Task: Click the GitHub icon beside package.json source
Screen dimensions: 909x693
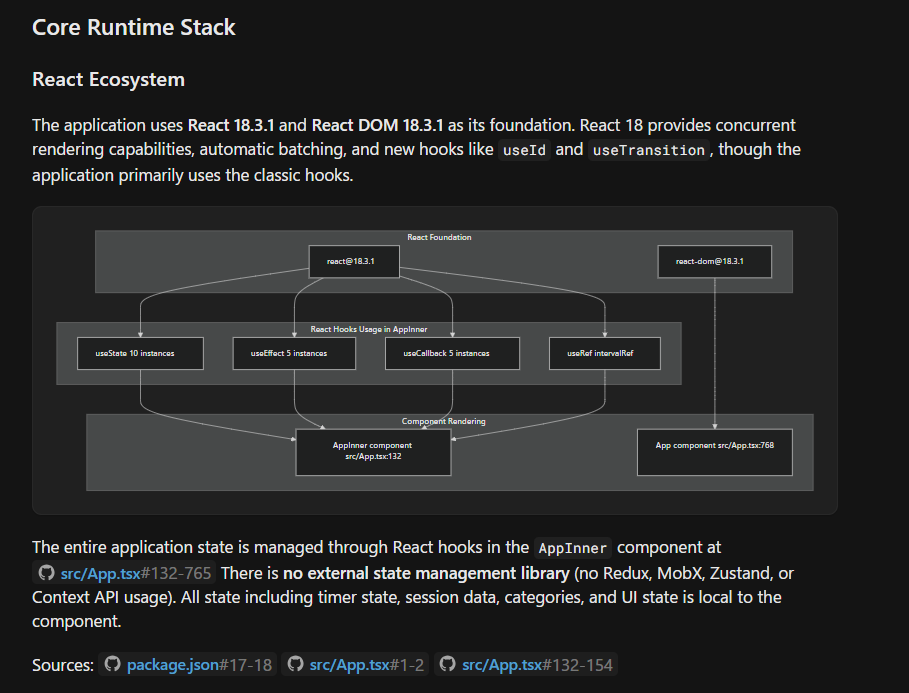Action: (112, 665)
